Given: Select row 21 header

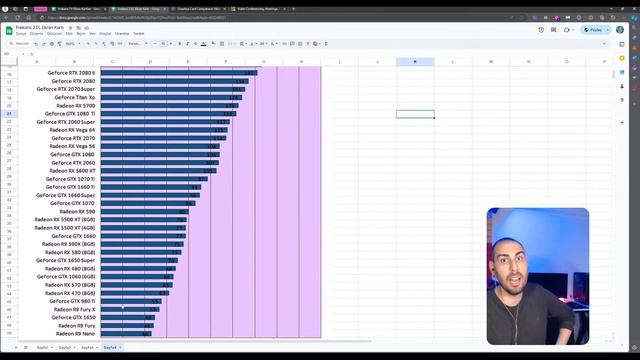Looking at the screenshot, I should [x=9, y=113].
